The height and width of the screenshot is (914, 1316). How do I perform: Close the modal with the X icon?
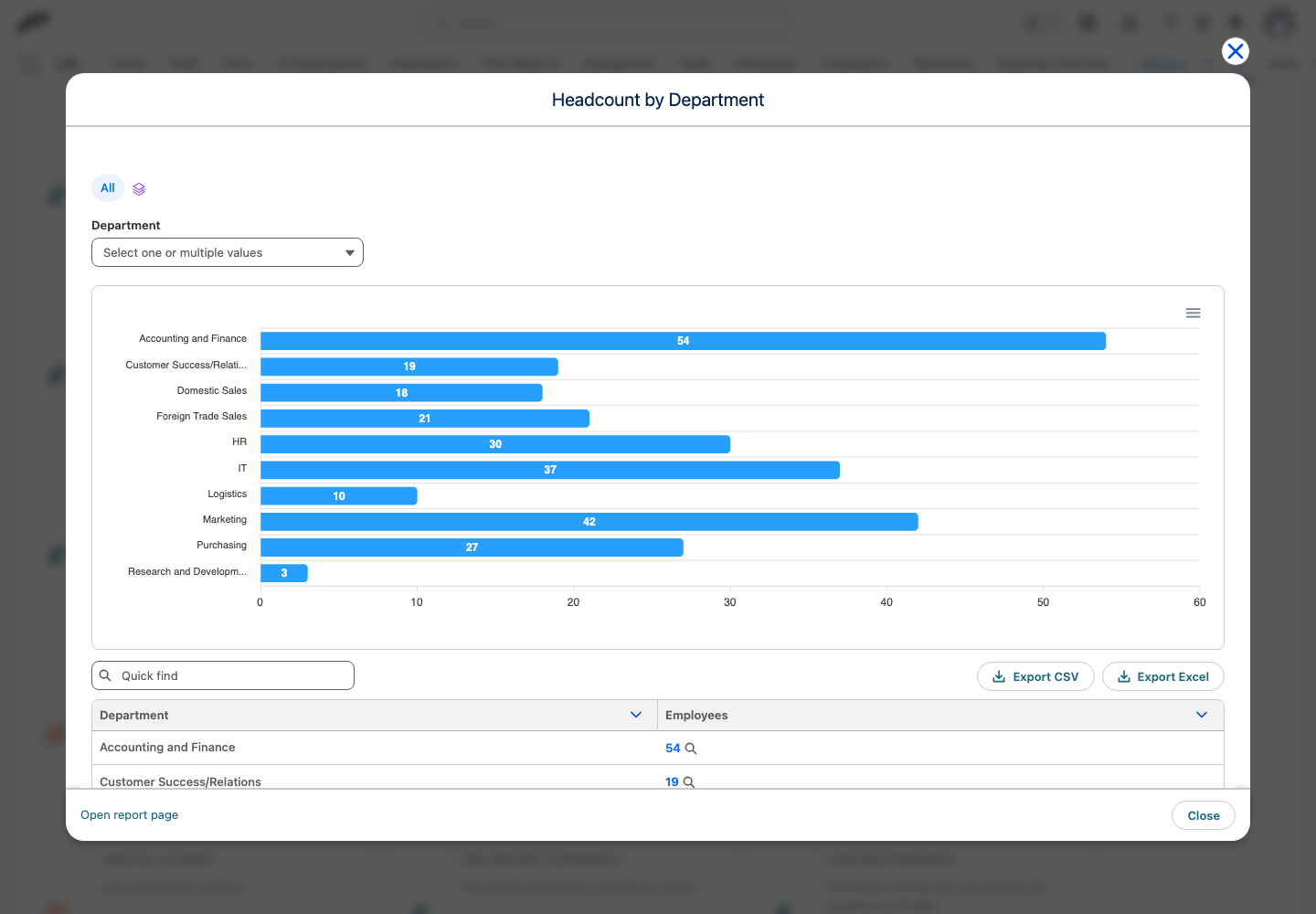point(1236,51)
